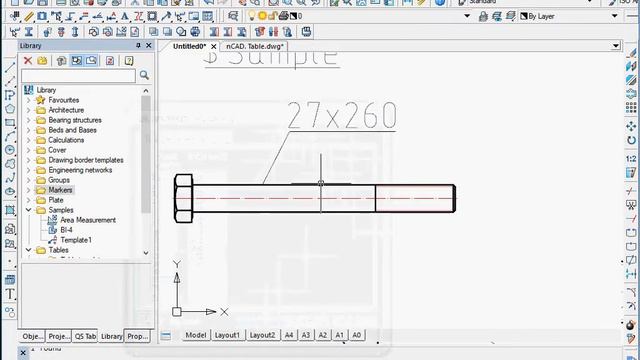
Task: Select the Drawing border templates folder
Action: (86, 160)
